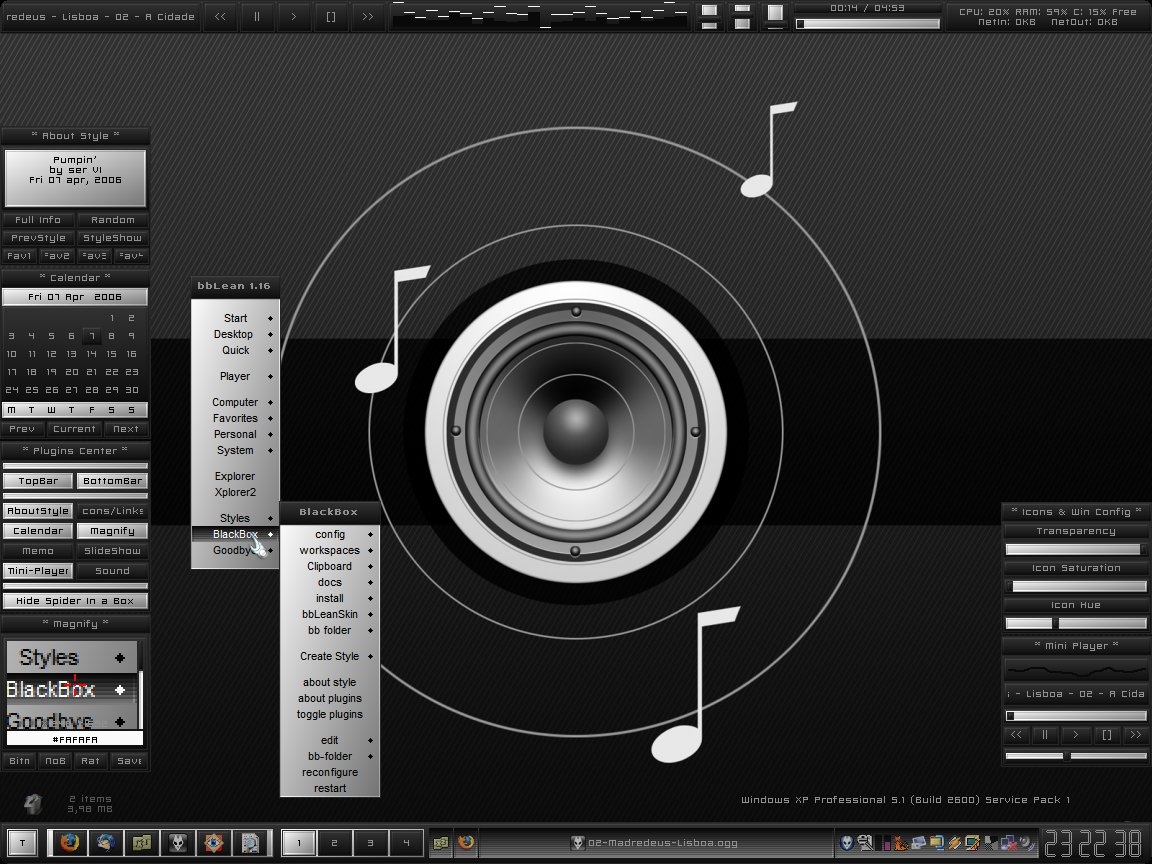This screenshot has height=864, width=1152.
Task: Click the alien head system tray icon
Action: pos(847,842)
